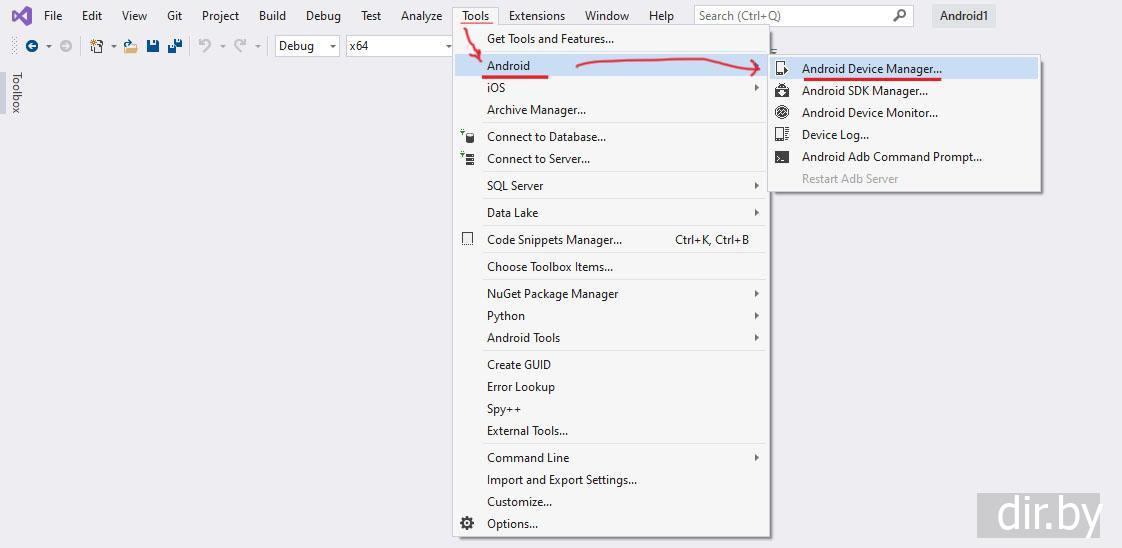The image size is (1122, 548).
Task: Click the Undo toolbar icon
Action: tap(205, 46)
